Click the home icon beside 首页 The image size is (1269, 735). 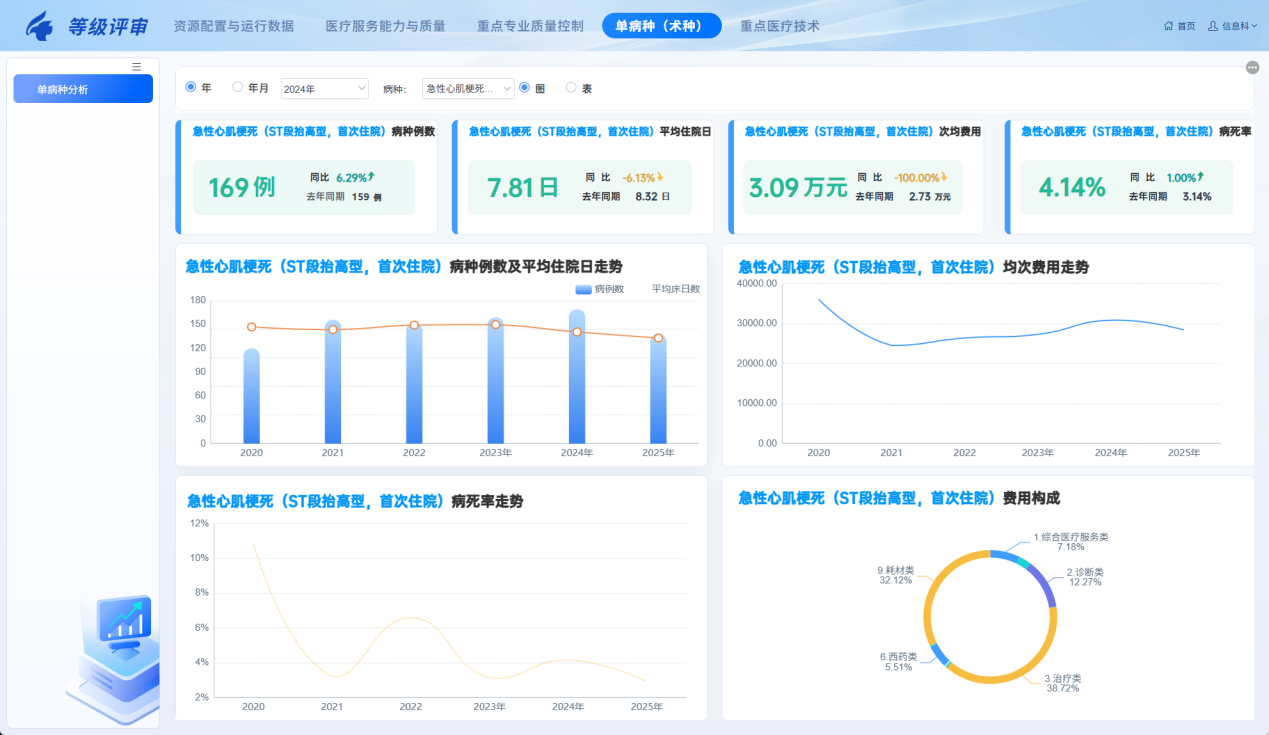click(x=1168, y=26)
